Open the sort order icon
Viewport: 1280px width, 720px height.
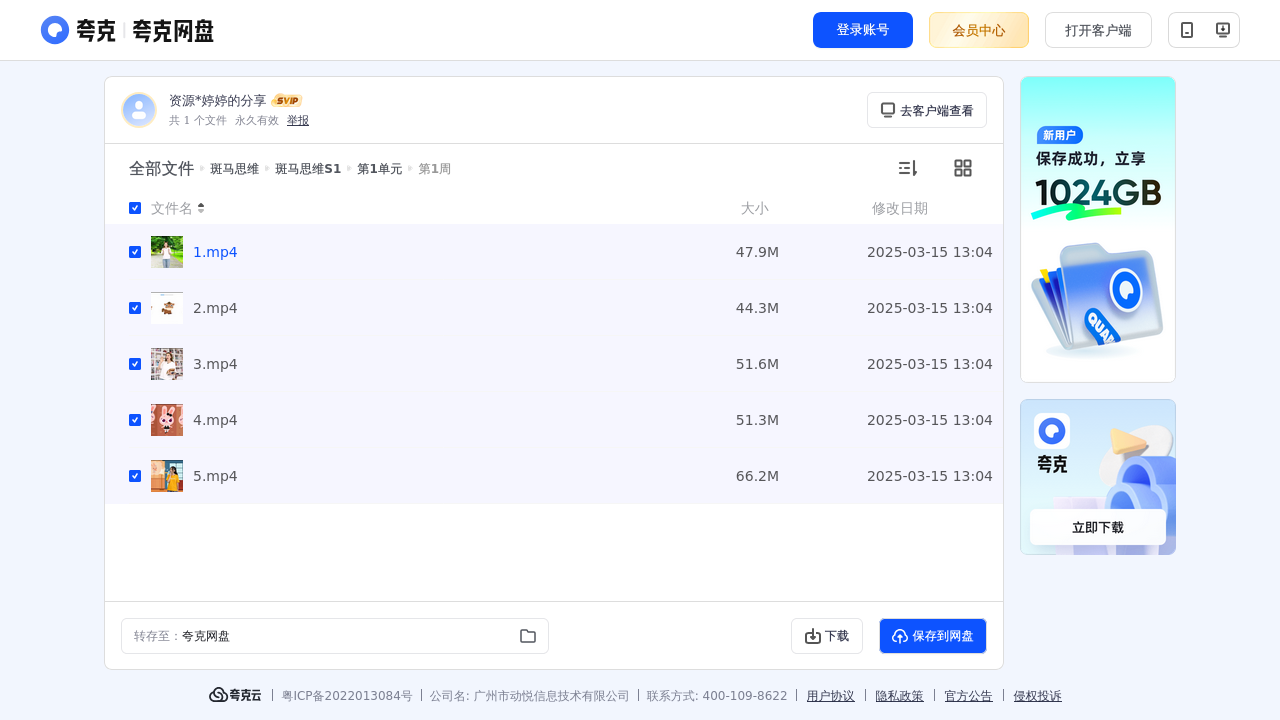907,168
